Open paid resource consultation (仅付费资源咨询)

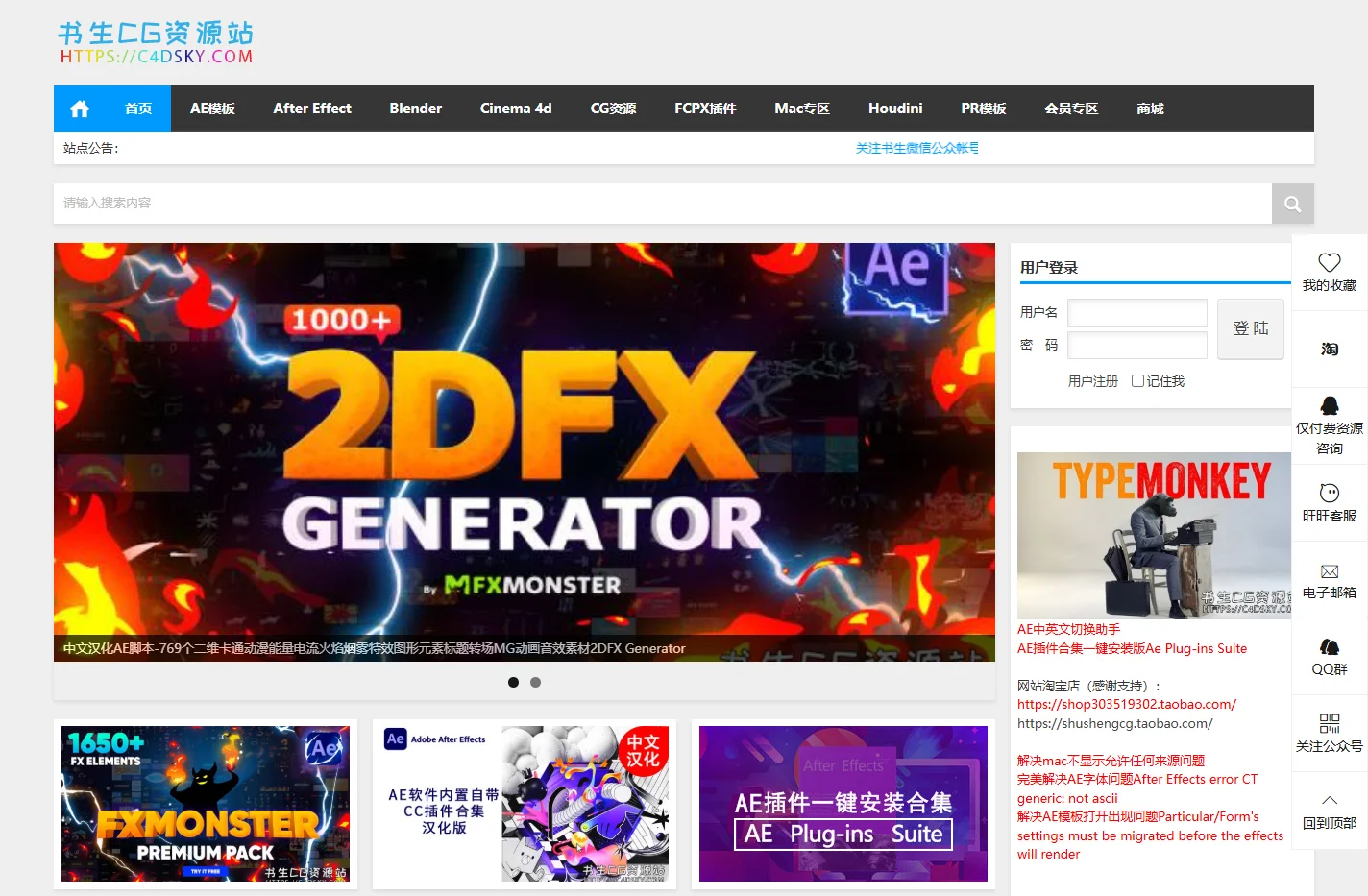[x=1330, y=426]
